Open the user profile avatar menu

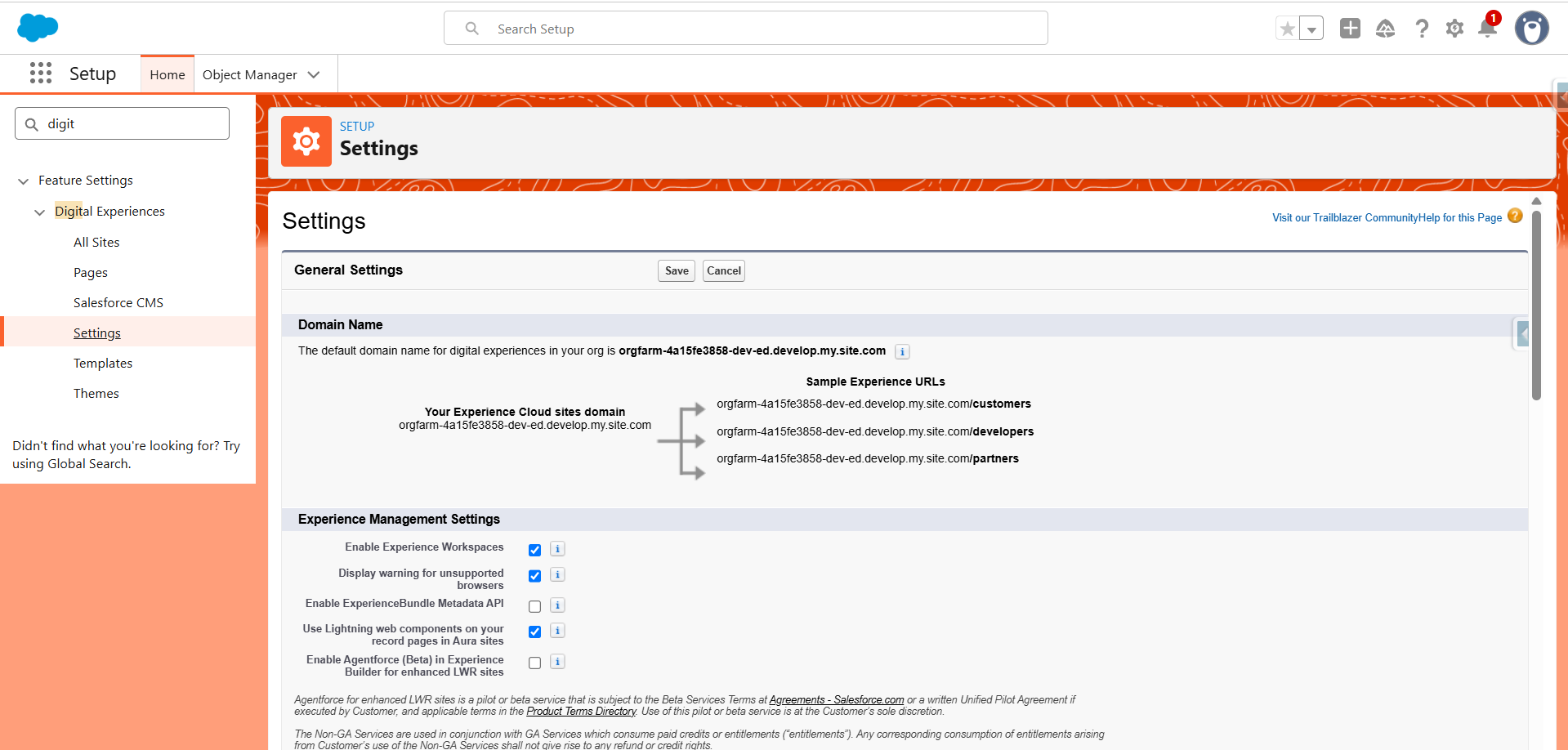point(1532,29)
